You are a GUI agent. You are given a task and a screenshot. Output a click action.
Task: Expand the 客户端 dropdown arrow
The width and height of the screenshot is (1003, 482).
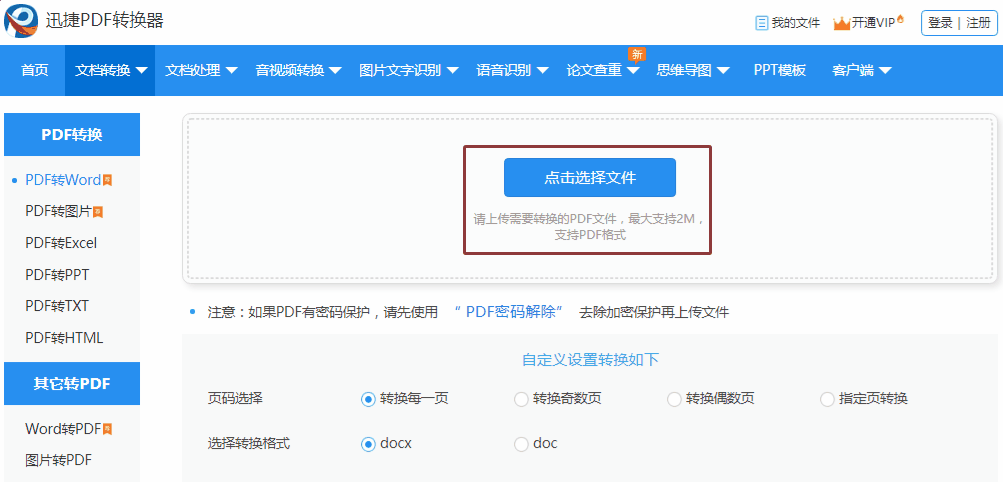(885, 71)
